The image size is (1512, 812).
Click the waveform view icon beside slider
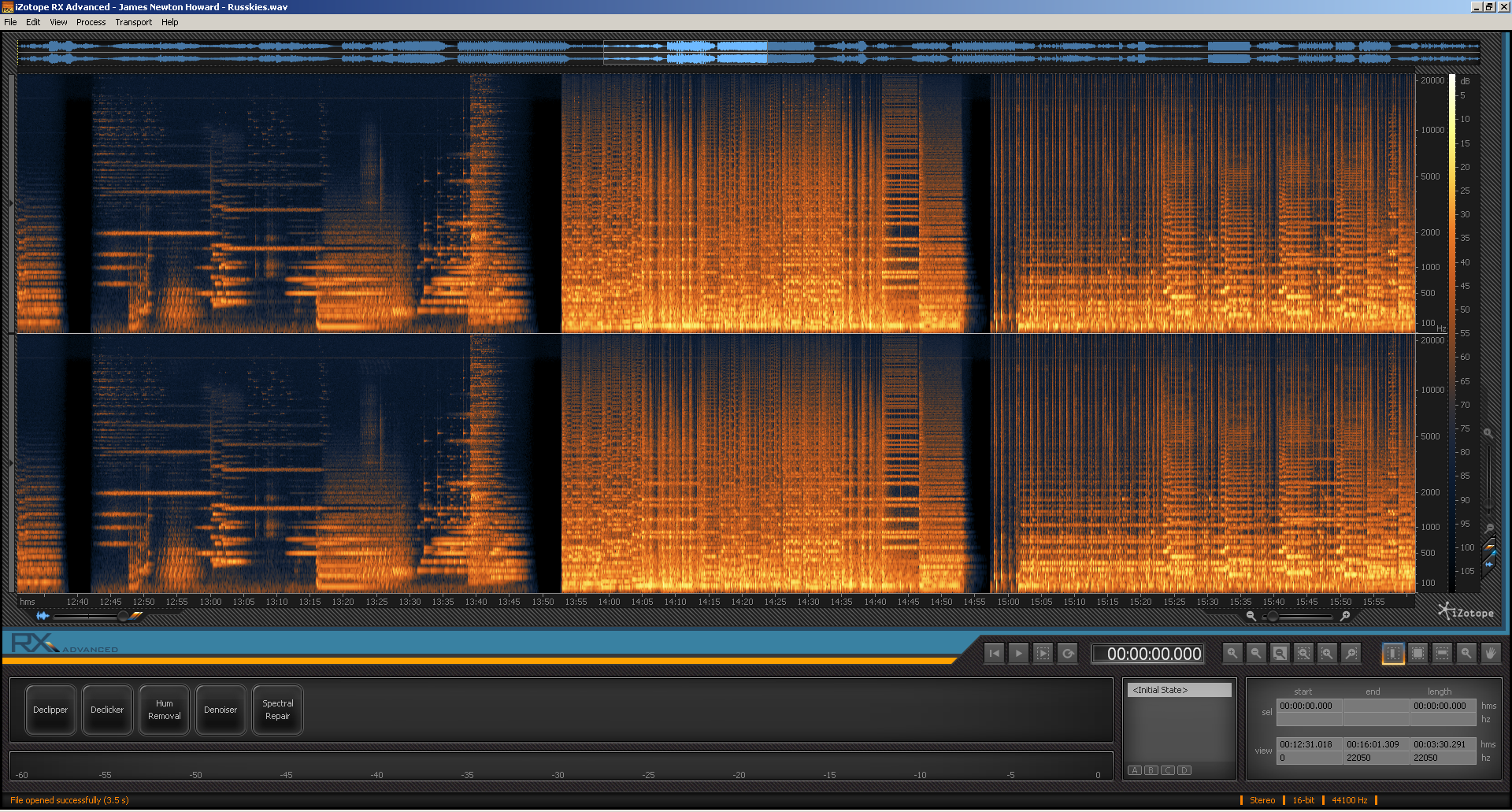[x=43, y=616]
